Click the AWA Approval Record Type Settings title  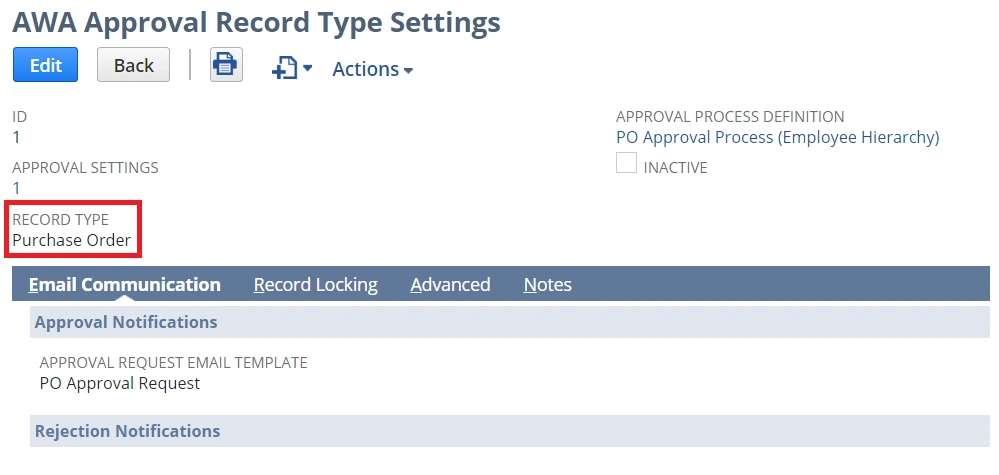click(256, 20)
